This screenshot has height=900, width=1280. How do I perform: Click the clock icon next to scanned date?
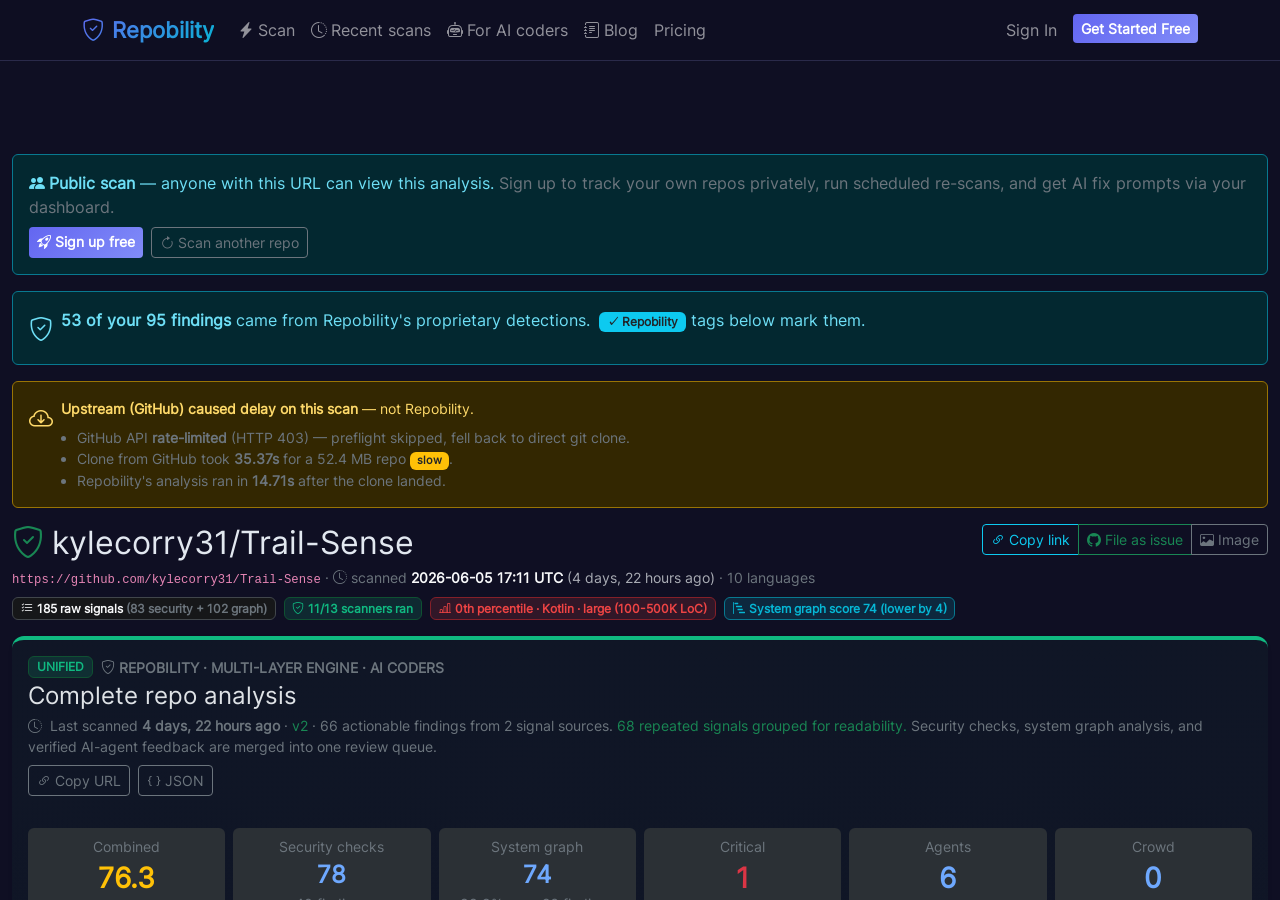[x=340, y=578]
